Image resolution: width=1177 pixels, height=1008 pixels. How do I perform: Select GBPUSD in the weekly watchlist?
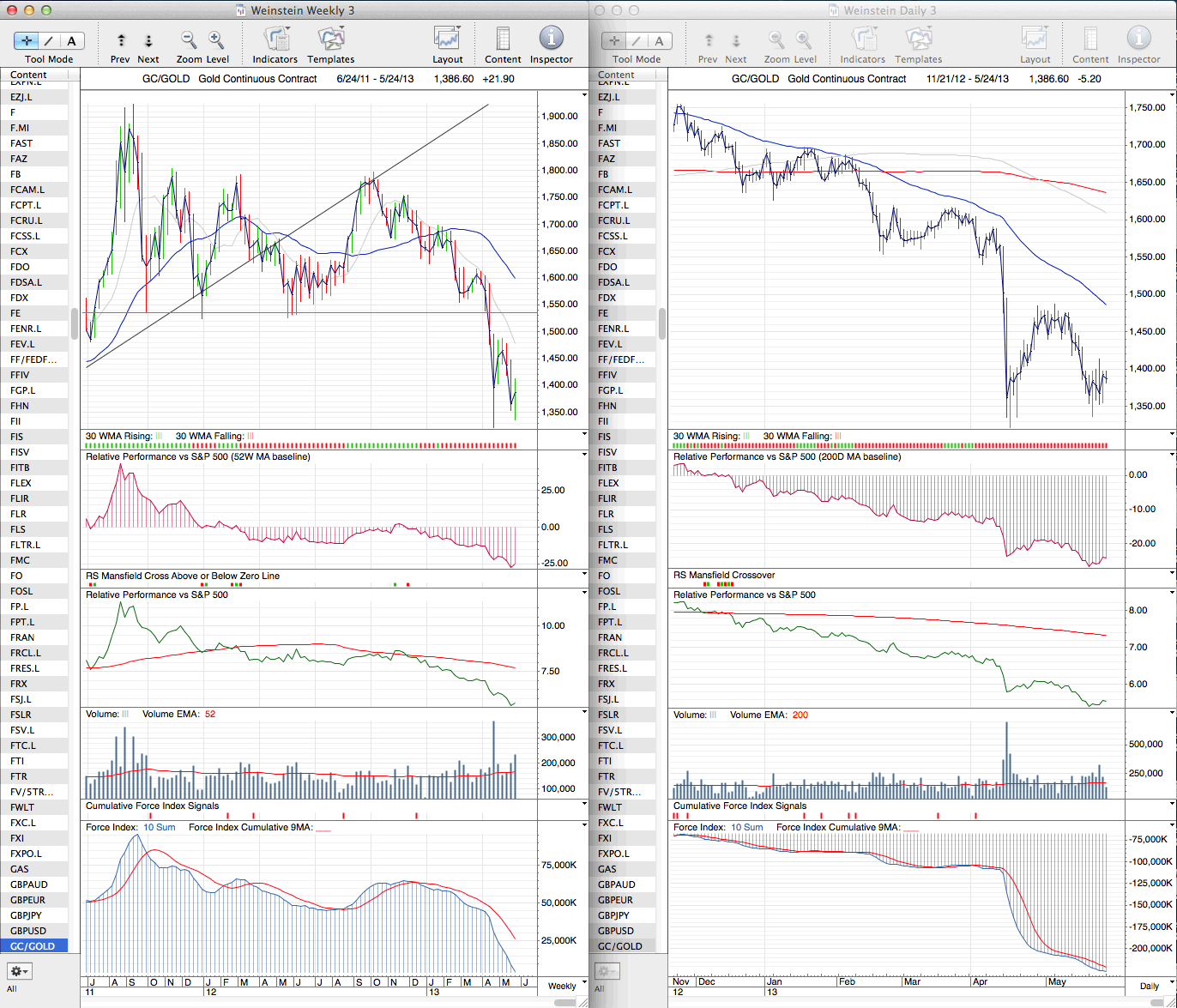pos(29,931)
